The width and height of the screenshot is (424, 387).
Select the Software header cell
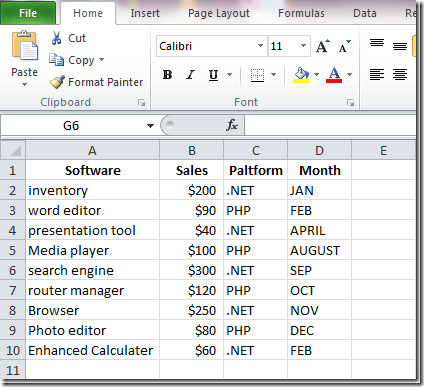pos(93,170)
